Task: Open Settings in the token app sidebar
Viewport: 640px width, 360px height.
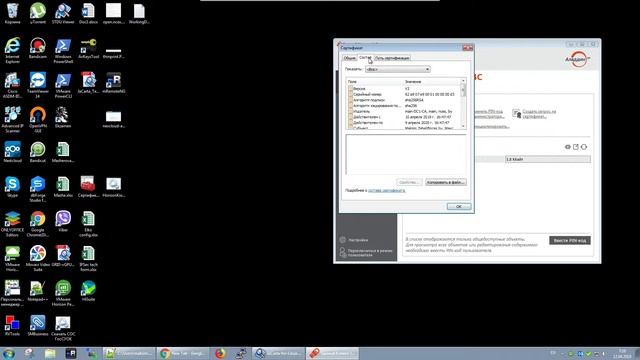Action: point(354,240)
